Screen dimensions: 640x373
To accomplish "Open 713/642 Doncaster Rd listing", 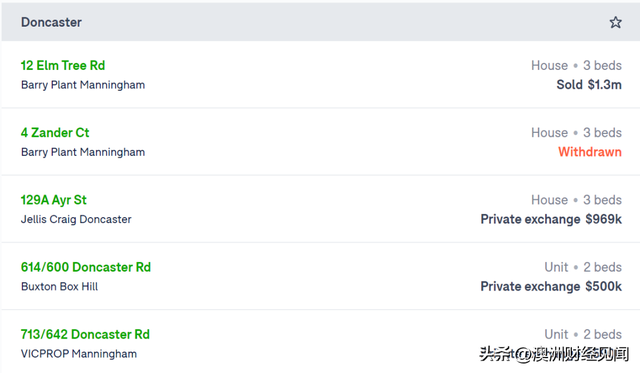I will 85,334.
